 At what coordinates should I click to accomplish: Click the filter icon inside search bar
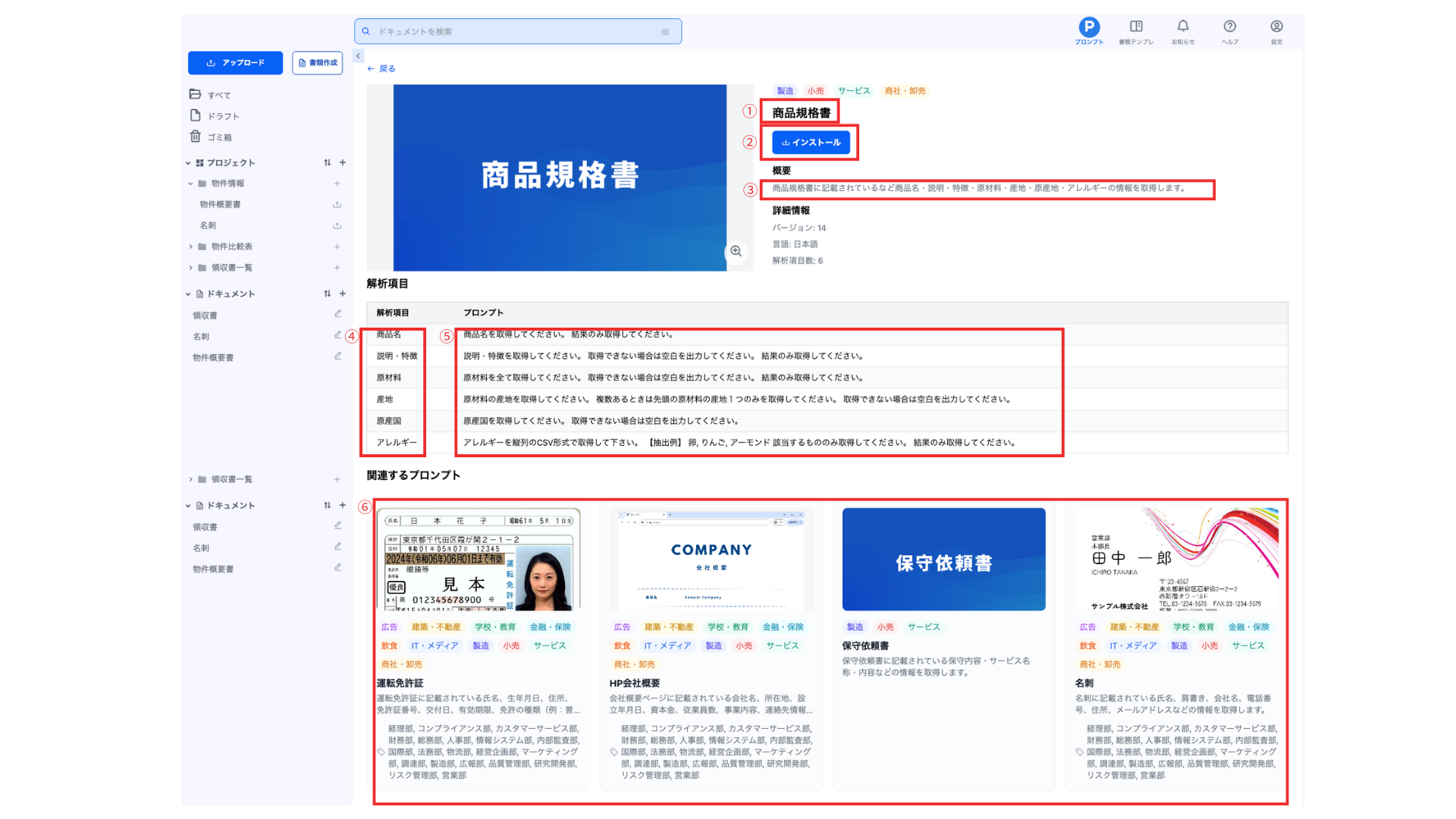tap(665, 32)
